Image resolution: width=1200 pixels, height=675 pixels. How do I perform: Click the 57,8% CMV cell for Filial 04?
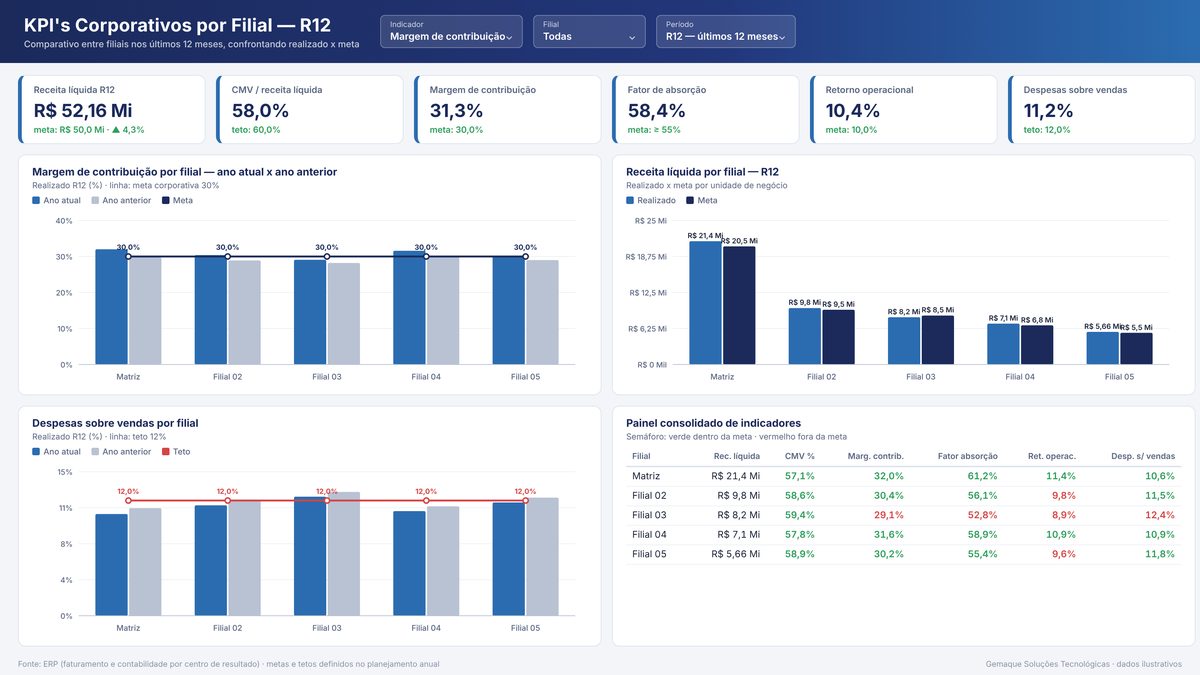799,534
